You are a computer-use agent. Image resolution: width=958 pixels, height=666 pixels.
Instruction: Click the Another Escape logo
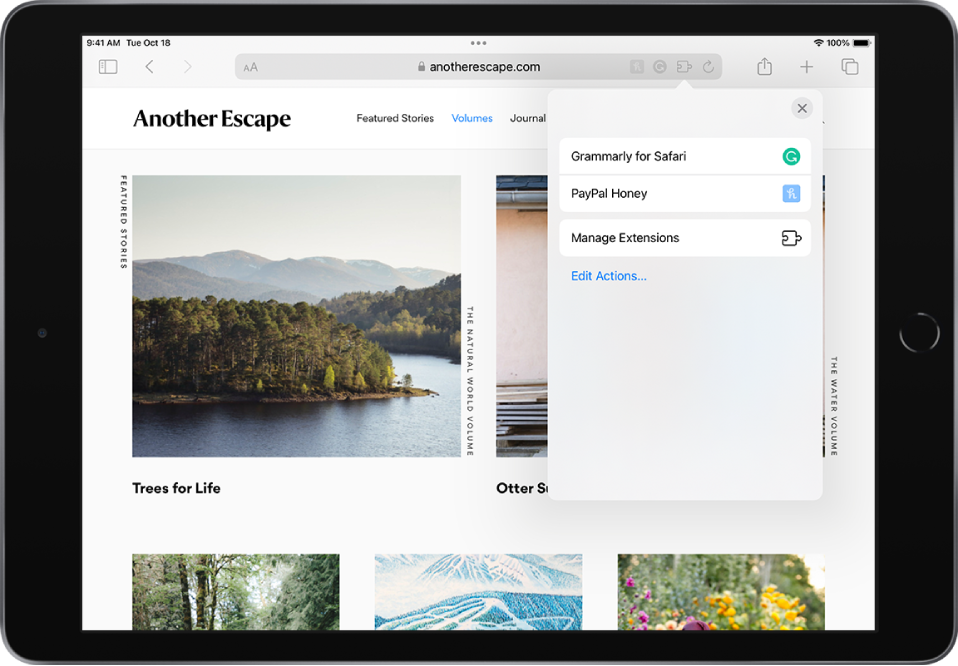click(212, 119)
